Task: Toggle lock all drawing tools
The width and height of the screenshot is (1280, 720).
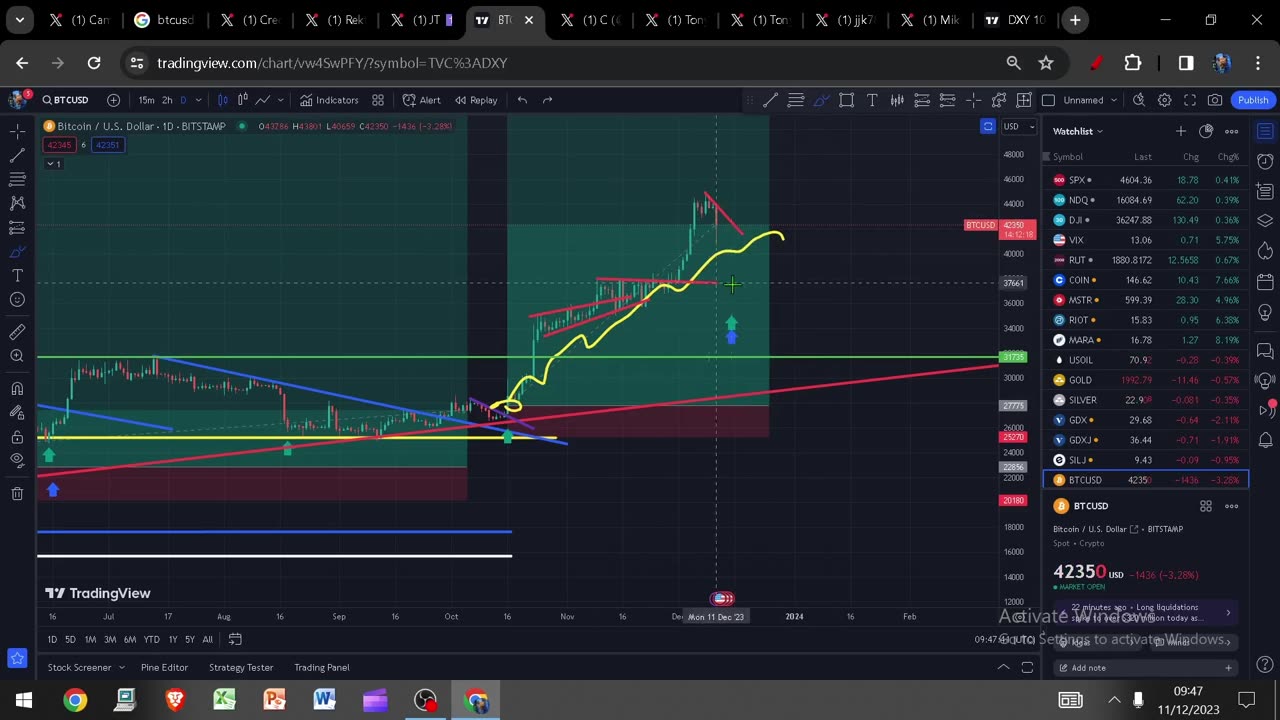Action: pyautogui.click(x=17, y=436)
